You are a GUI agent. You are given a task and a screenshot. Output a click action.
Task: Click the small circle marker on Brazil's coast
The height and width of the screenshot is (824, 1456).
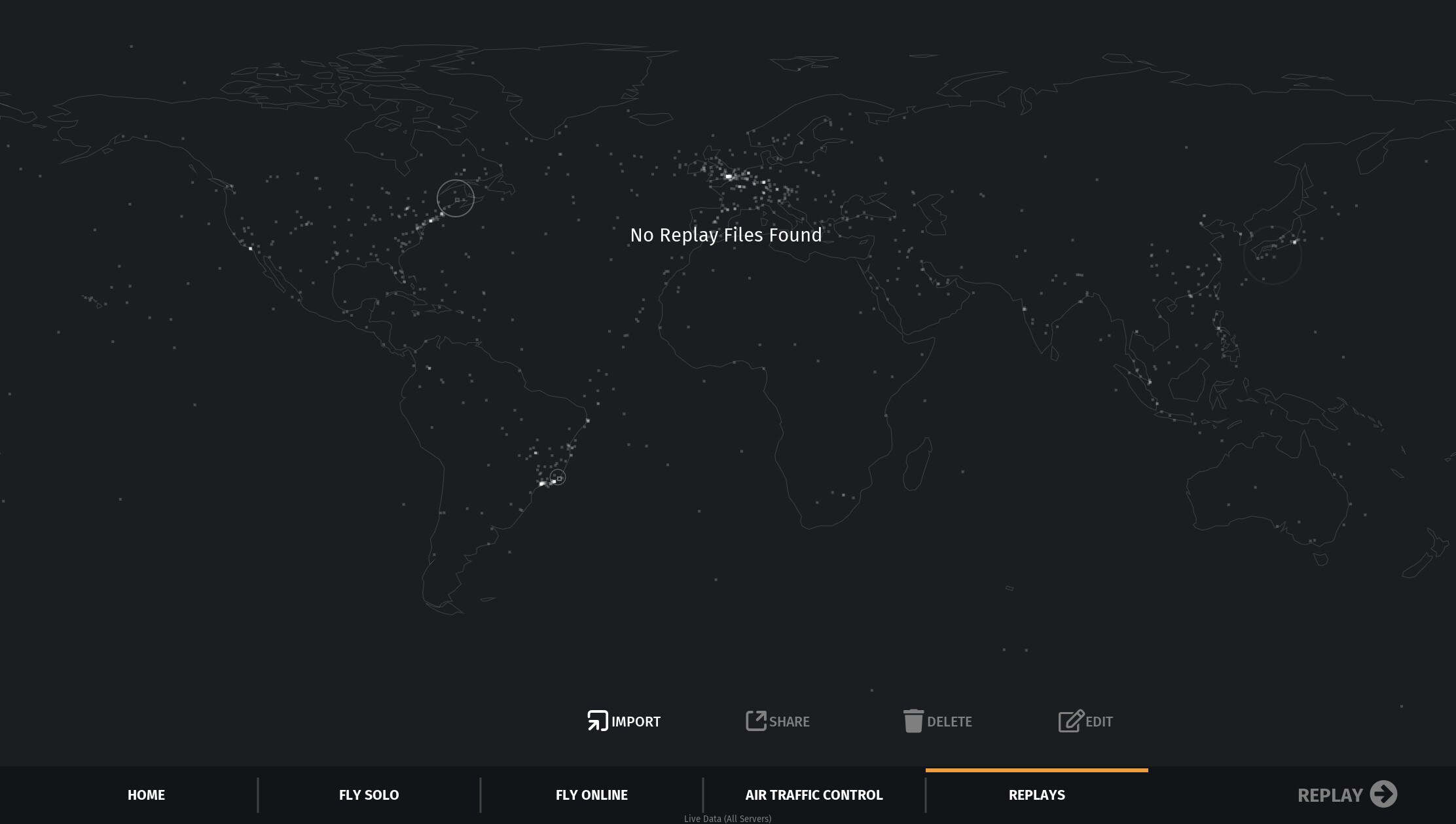[558, 477]
